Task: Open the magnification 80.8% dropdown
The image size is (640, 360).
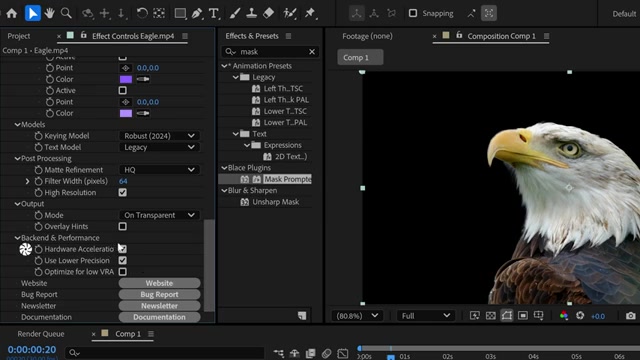Action: (x=357, y=316)
